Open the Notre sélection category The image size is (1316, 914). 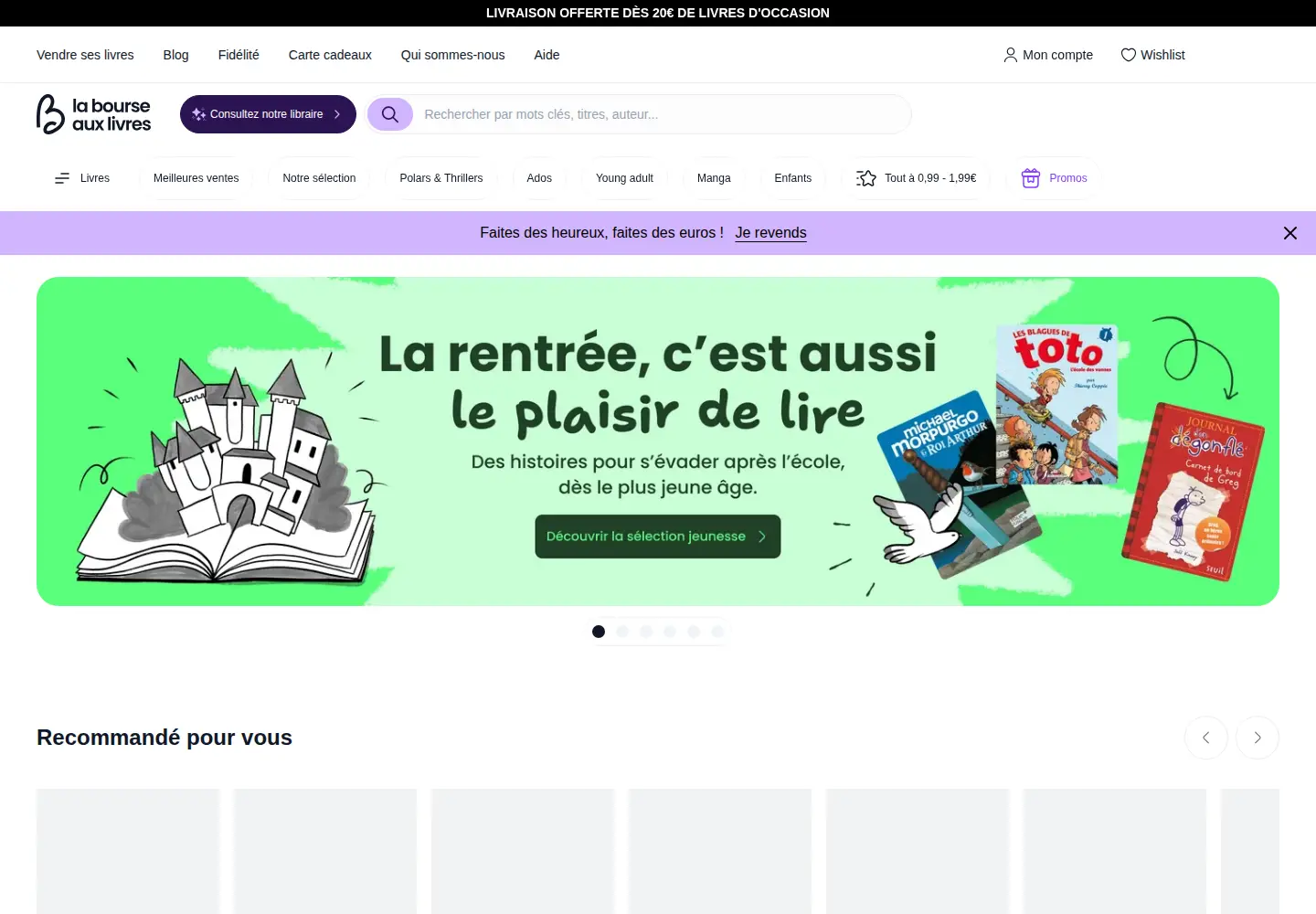319,178
